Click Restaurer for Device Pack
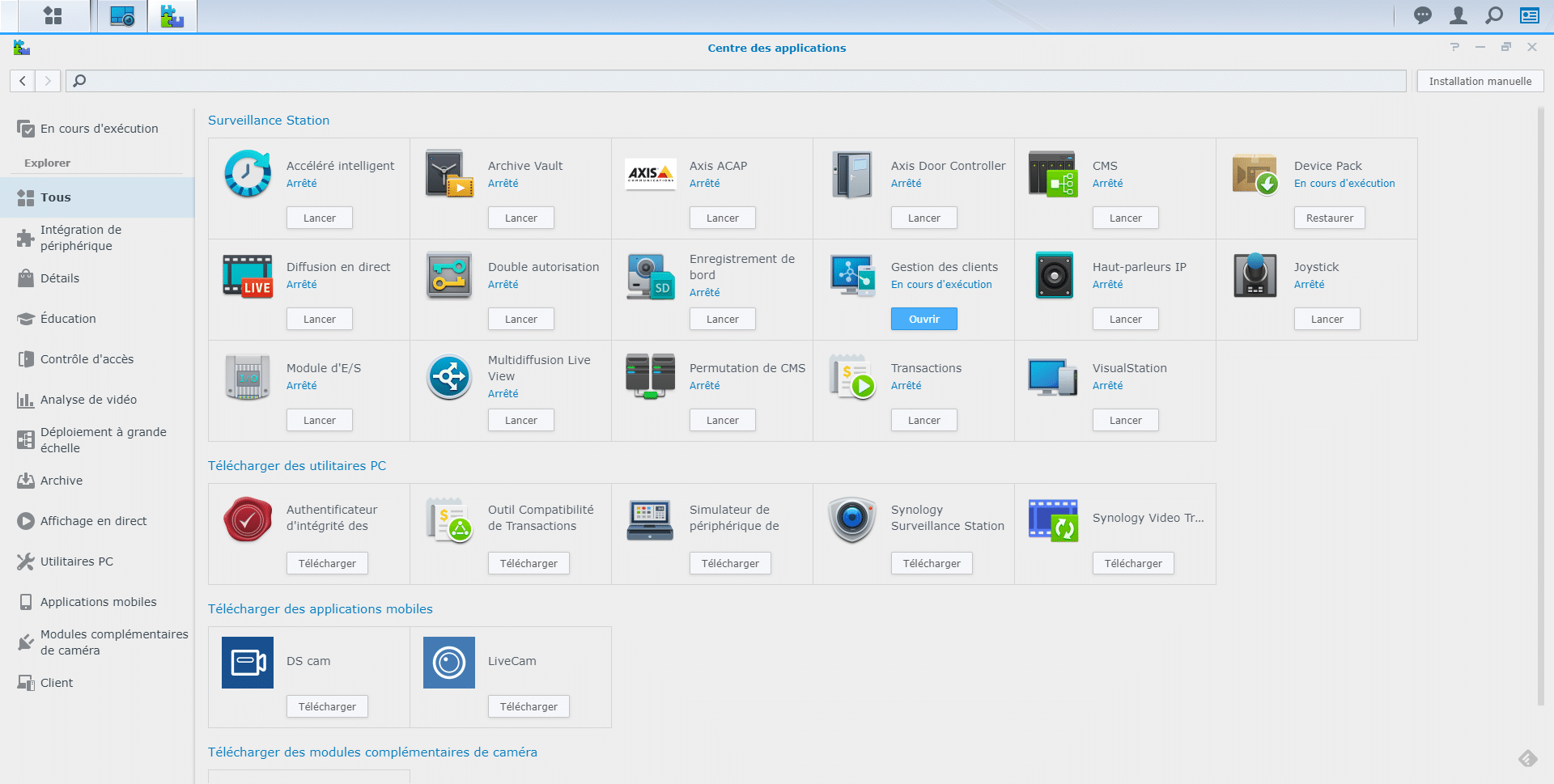The height and width of the screenshot is (784, 1554). [x=1329, y=218]
